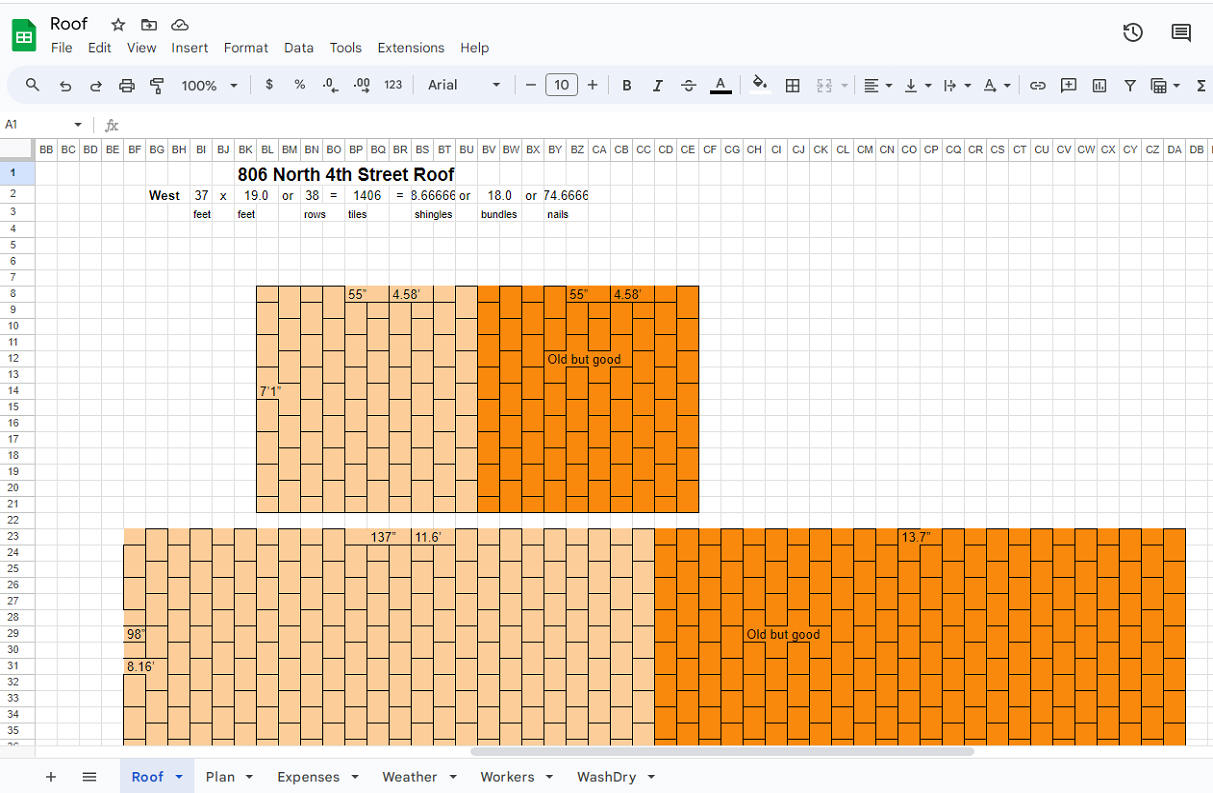Screen dimensions: 1213x793
Task: Click the insert chart icon
Action: 1099,86
